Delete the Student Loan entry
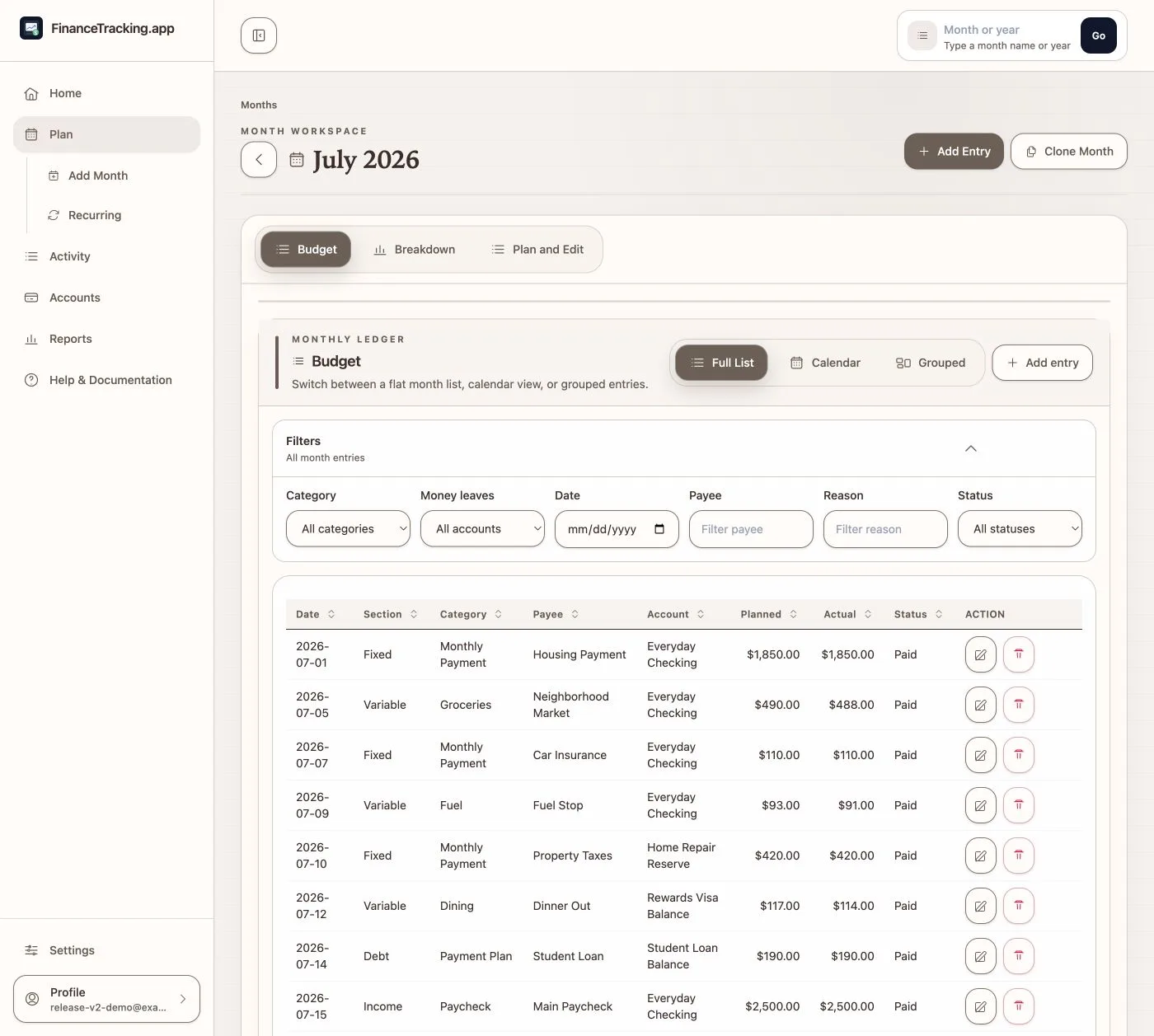Screen dimensions: 1154x1036 (x=1018, y=956)
